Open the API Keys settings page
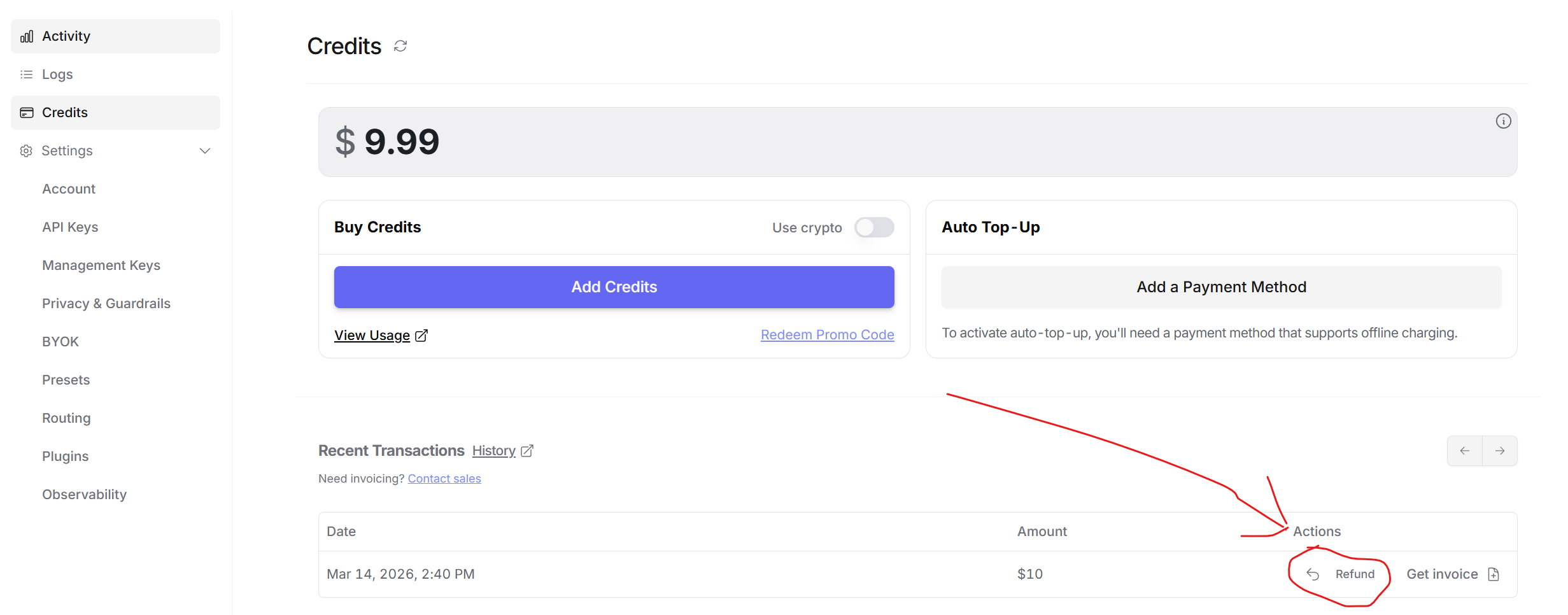Screen dimensions: 1568x615 click(70, 227)
